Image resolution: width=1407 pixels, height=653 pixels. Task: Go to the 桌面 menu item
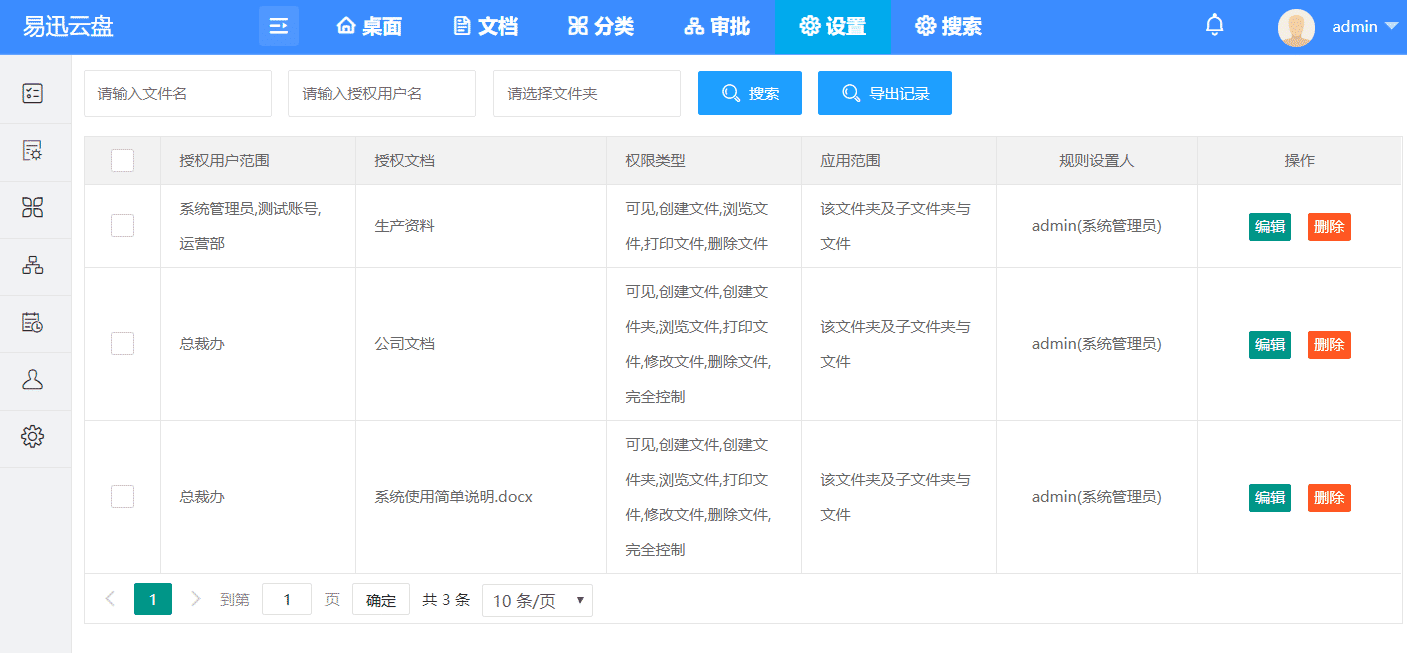coord(368,27)
